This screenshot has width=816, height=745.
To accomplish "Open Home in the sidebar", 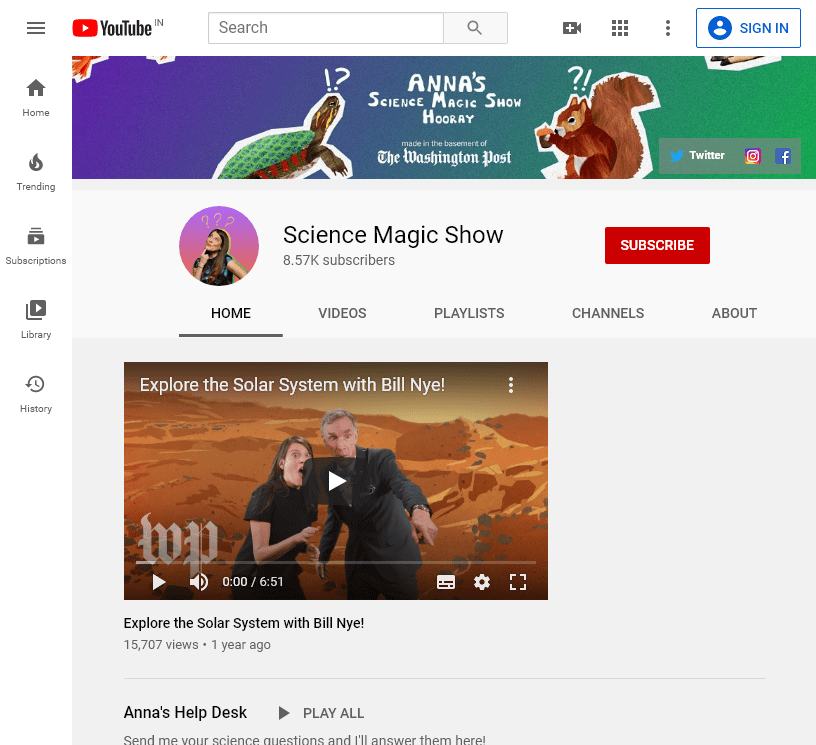I will point(36,98).
